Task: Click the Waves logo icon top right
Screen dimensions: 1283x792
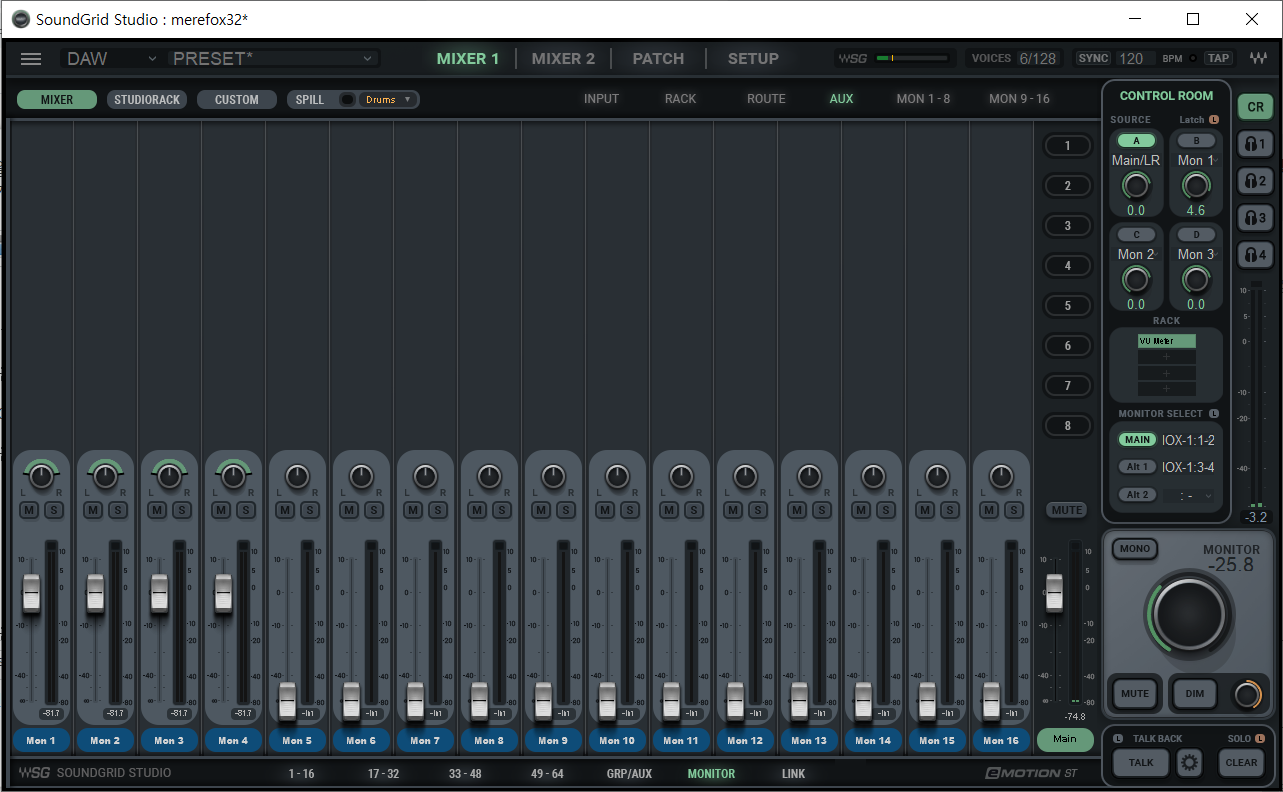Action: coord(1258,59)
